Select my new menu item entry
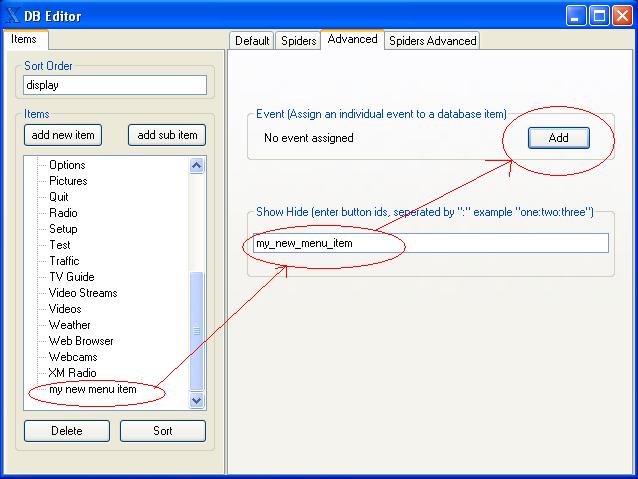Screen dimensions: 638x479 pos(93,389)
